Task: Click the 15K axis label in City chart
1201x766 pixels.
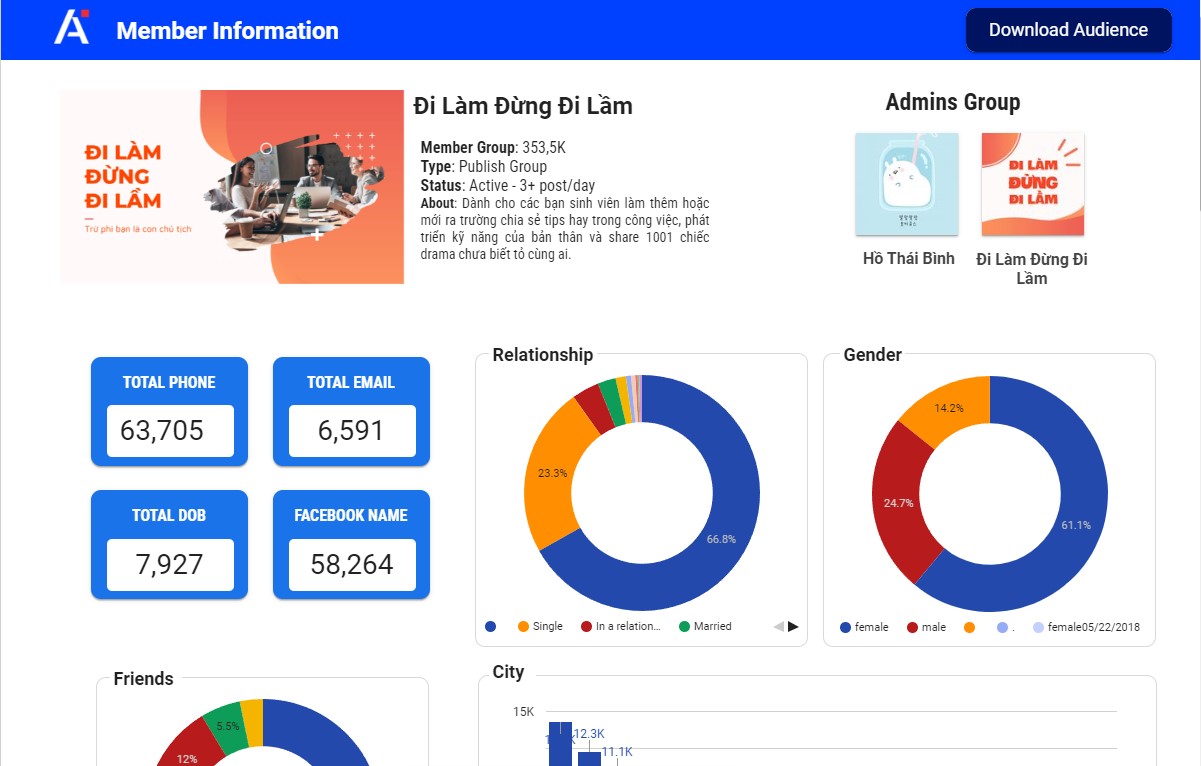Action: tap(524, 712)
